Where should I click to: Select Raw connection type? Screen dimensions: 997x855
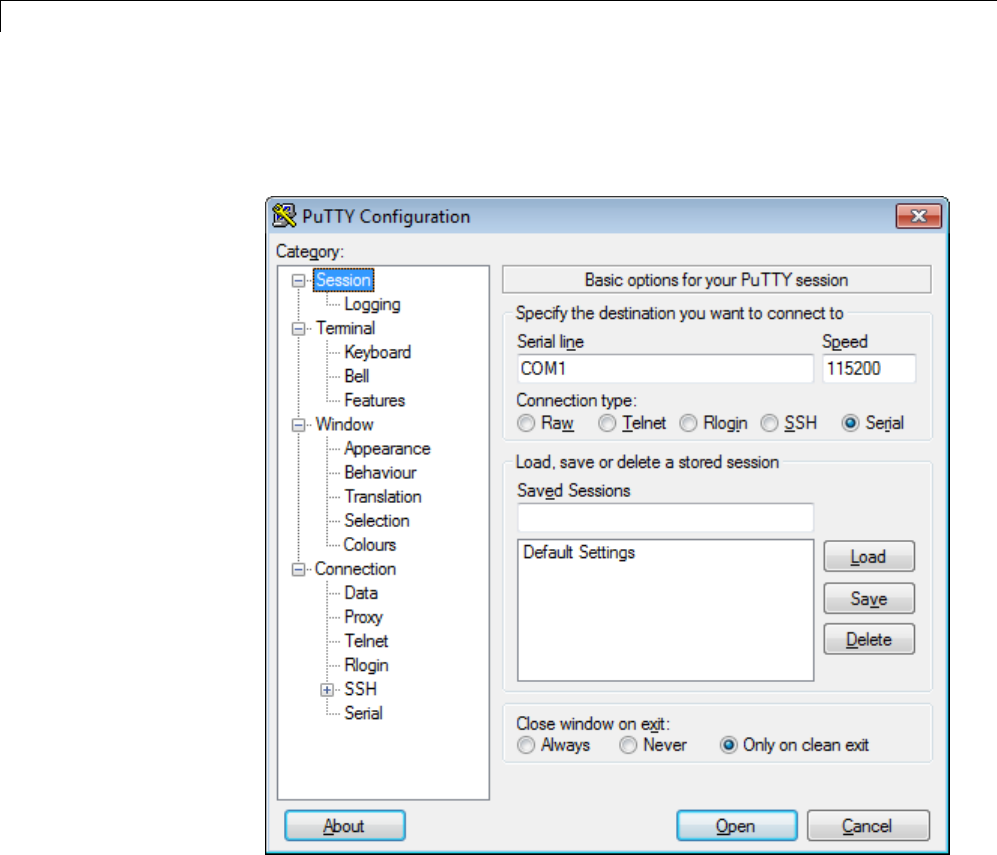[526, 423]
